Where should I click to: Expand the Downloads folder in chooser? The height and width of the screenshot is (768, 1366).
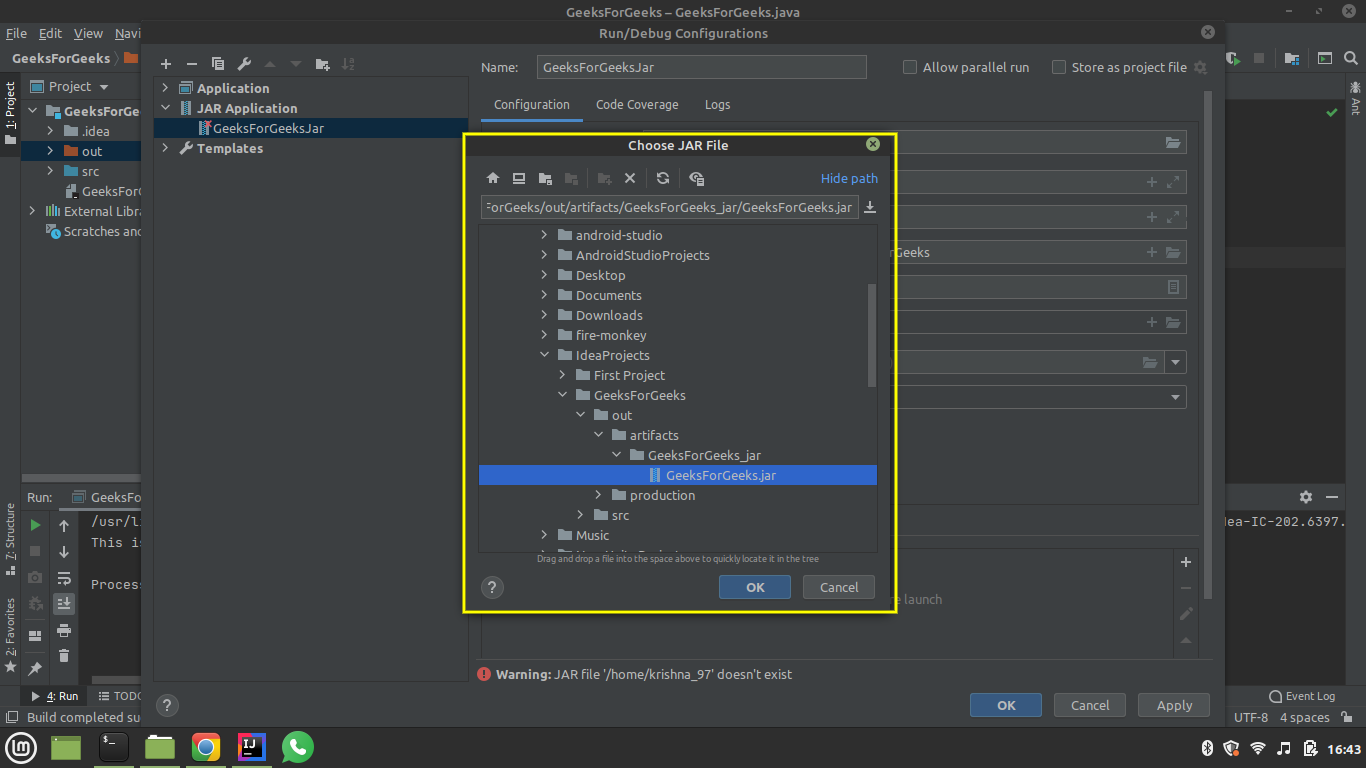coord(545,315)
